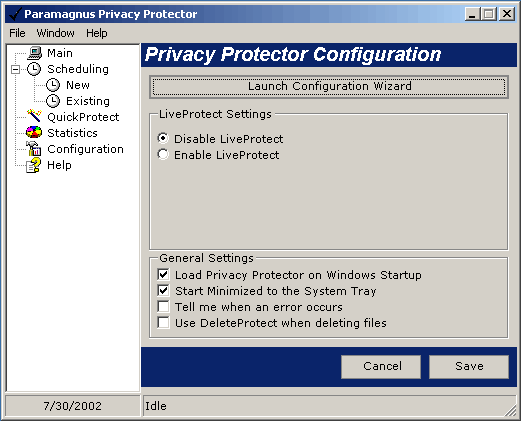
Task: Click the Help question mark icon
Action: [34, 165]
